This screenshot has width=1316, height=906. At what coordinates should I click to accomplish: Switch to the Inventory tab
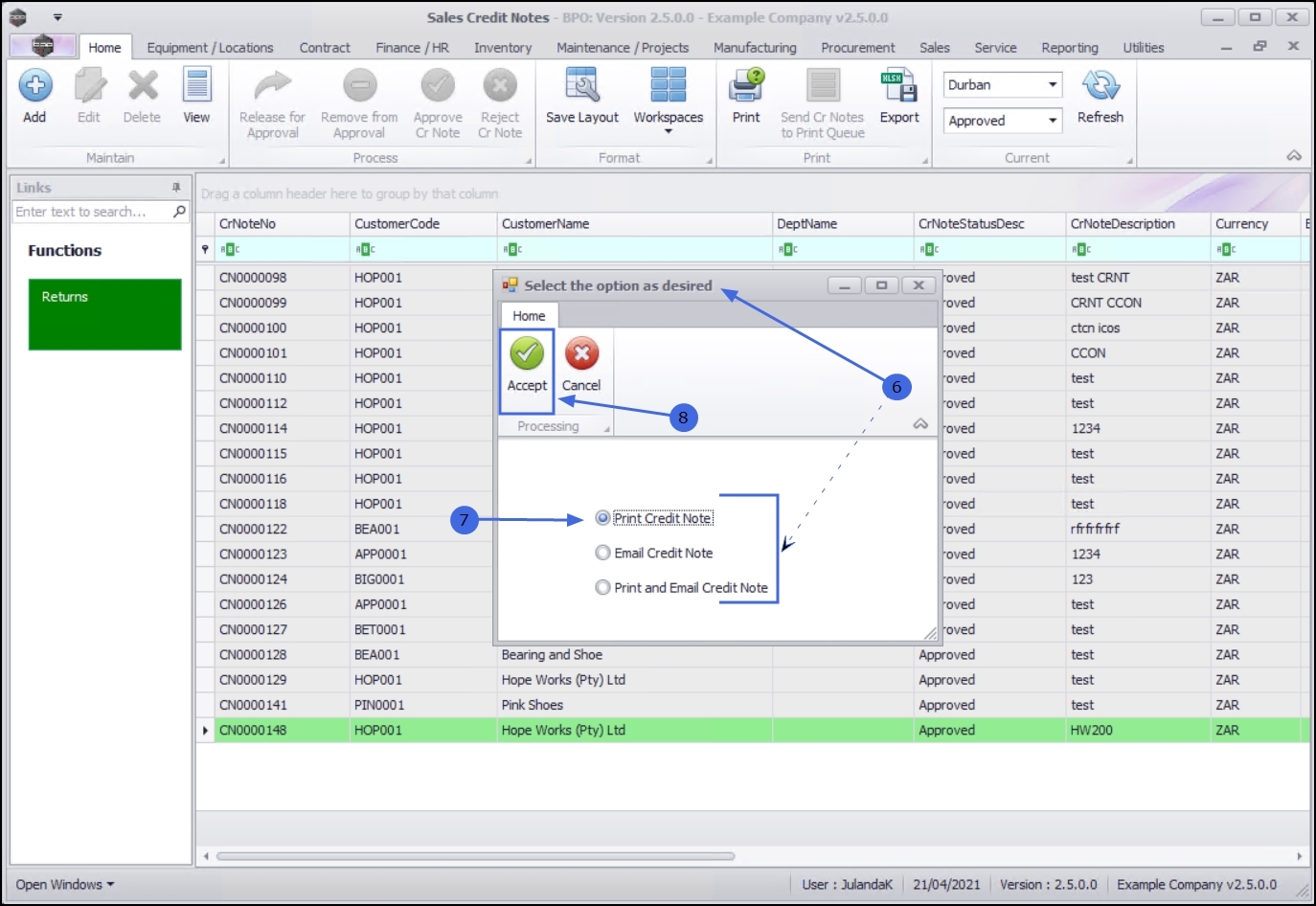tap(503, 48)
